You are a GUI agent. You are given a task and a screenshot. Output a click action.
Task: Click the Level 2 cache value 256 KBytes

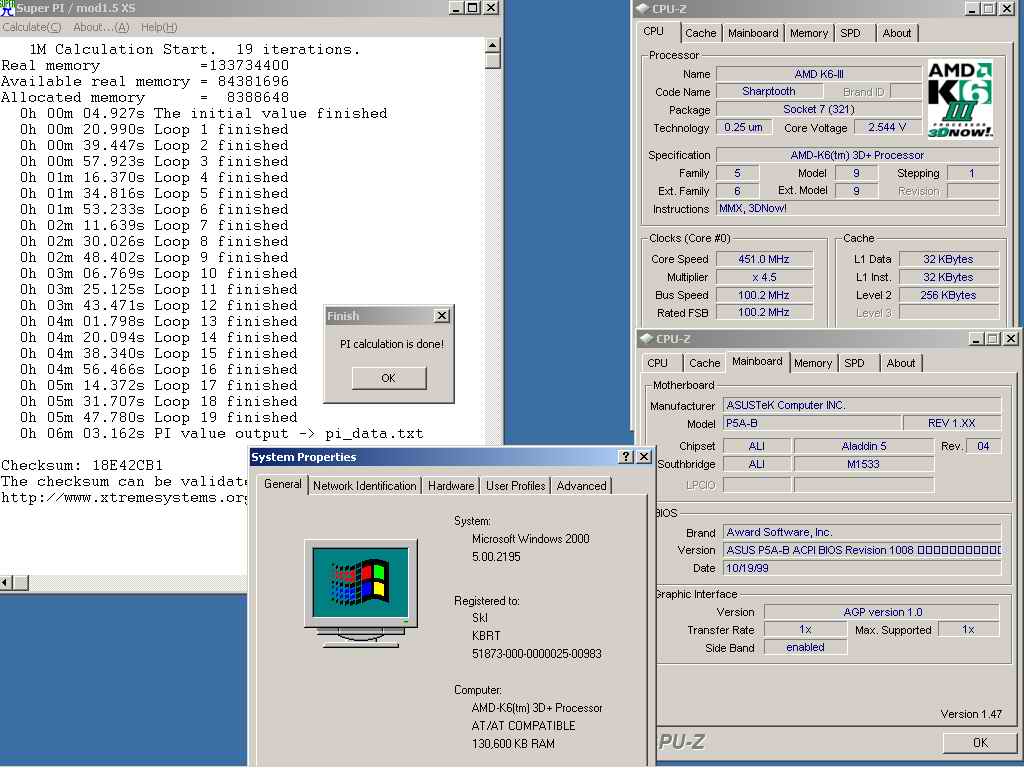tap(948, 295)
